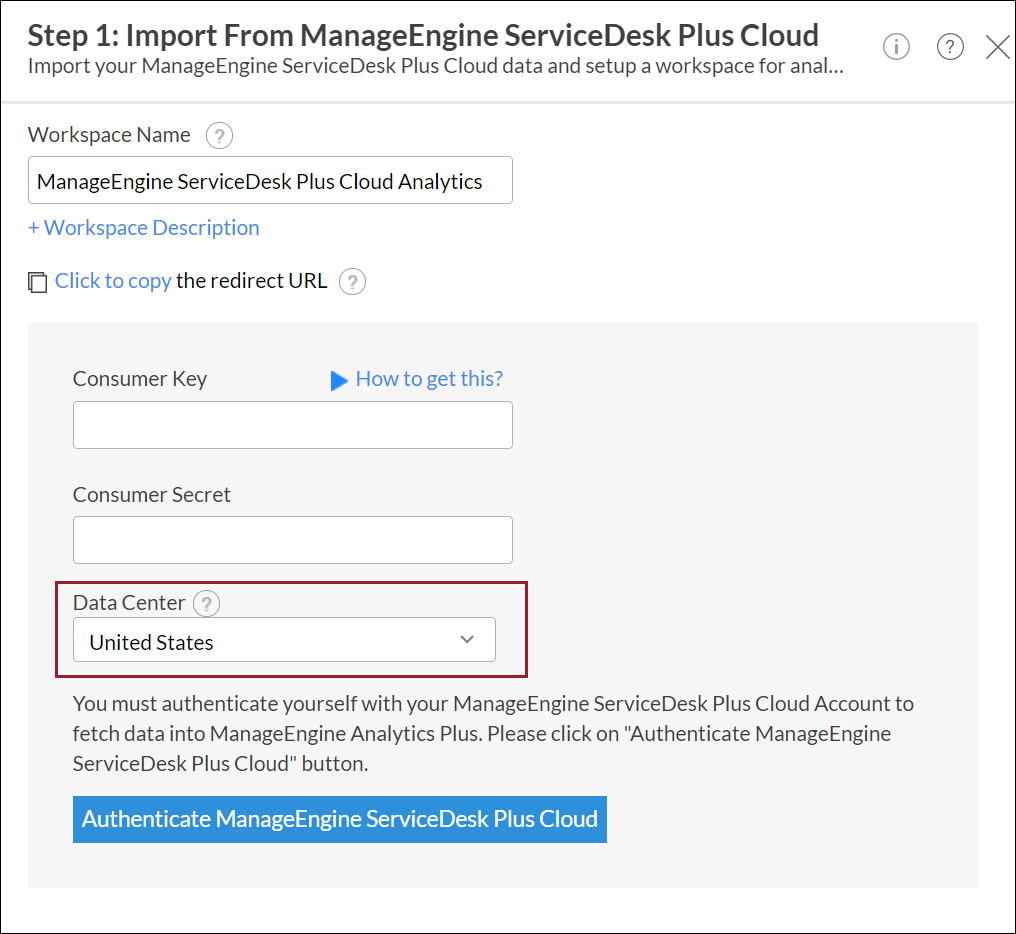1016x934 pixels.
Task: Focus the Consumer Key input field
Action: coord(293,425)
